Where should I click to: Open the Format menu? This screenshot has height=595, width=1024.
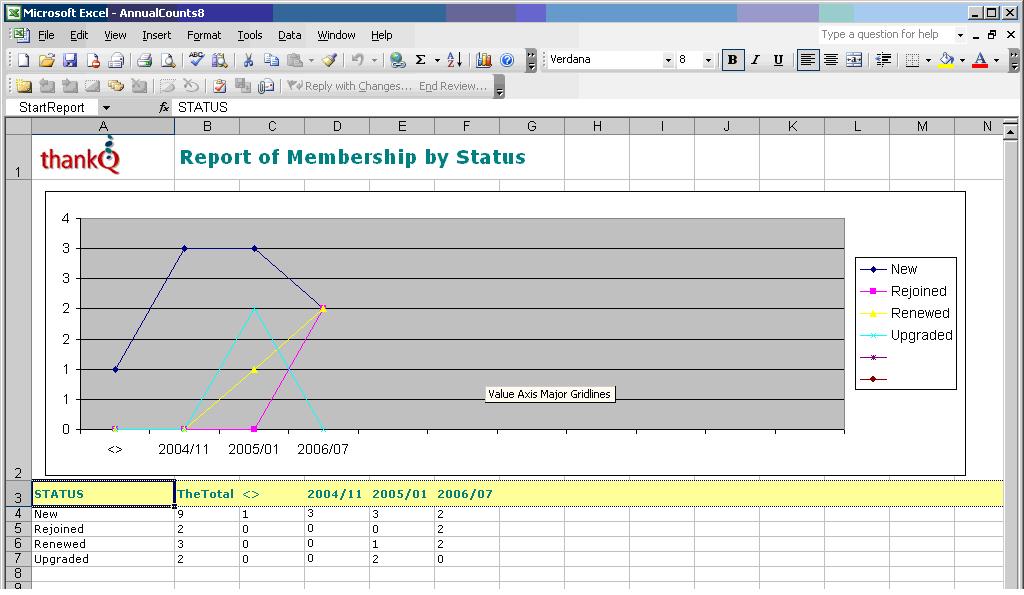click(204, 35)
